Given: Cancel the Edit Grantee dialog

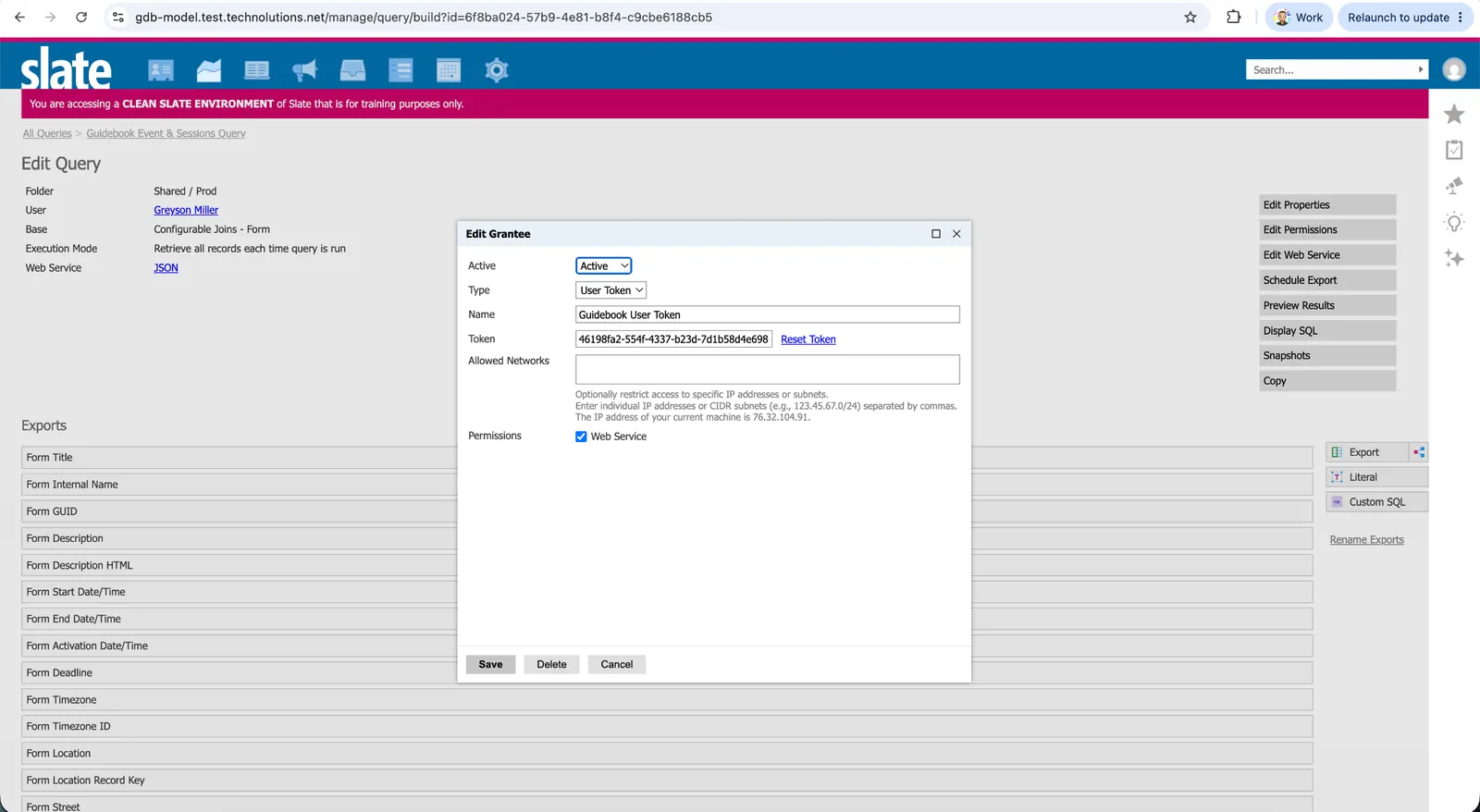Looking at the screenshot, I should [616, 664].
